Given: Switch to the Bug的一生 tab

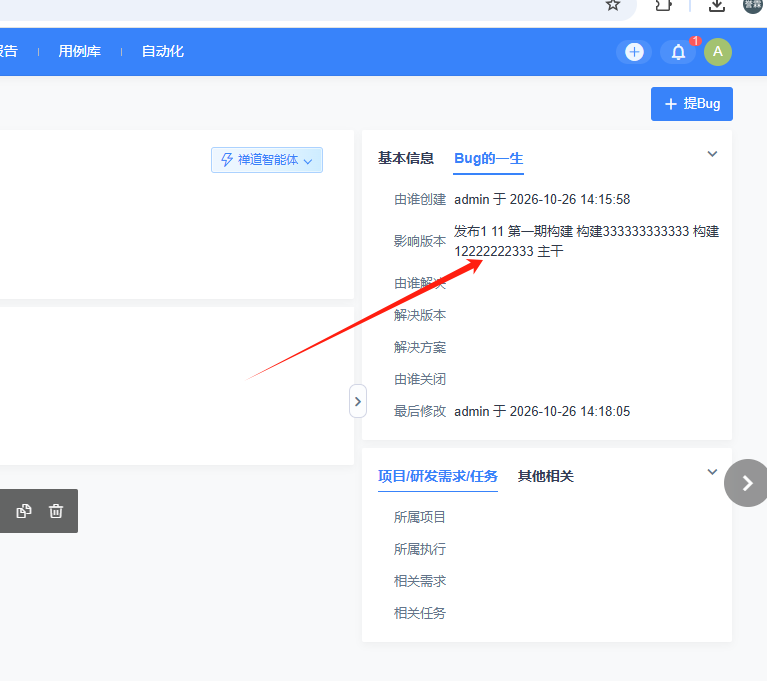Looking at the screenshot, I should tap(489, 159).
